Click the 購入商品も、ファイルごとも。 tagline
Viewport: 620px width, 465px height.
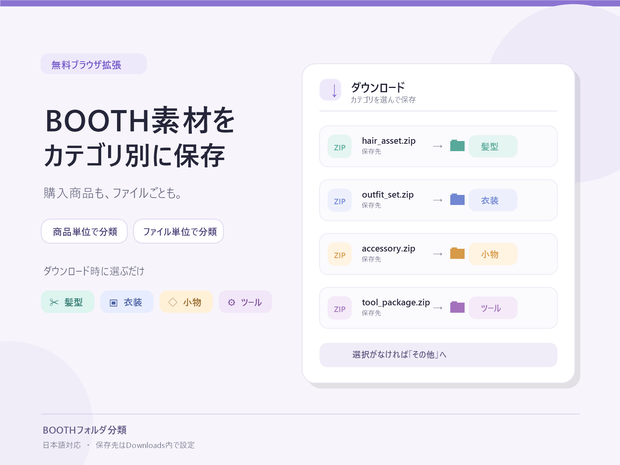tap(113, 193)
